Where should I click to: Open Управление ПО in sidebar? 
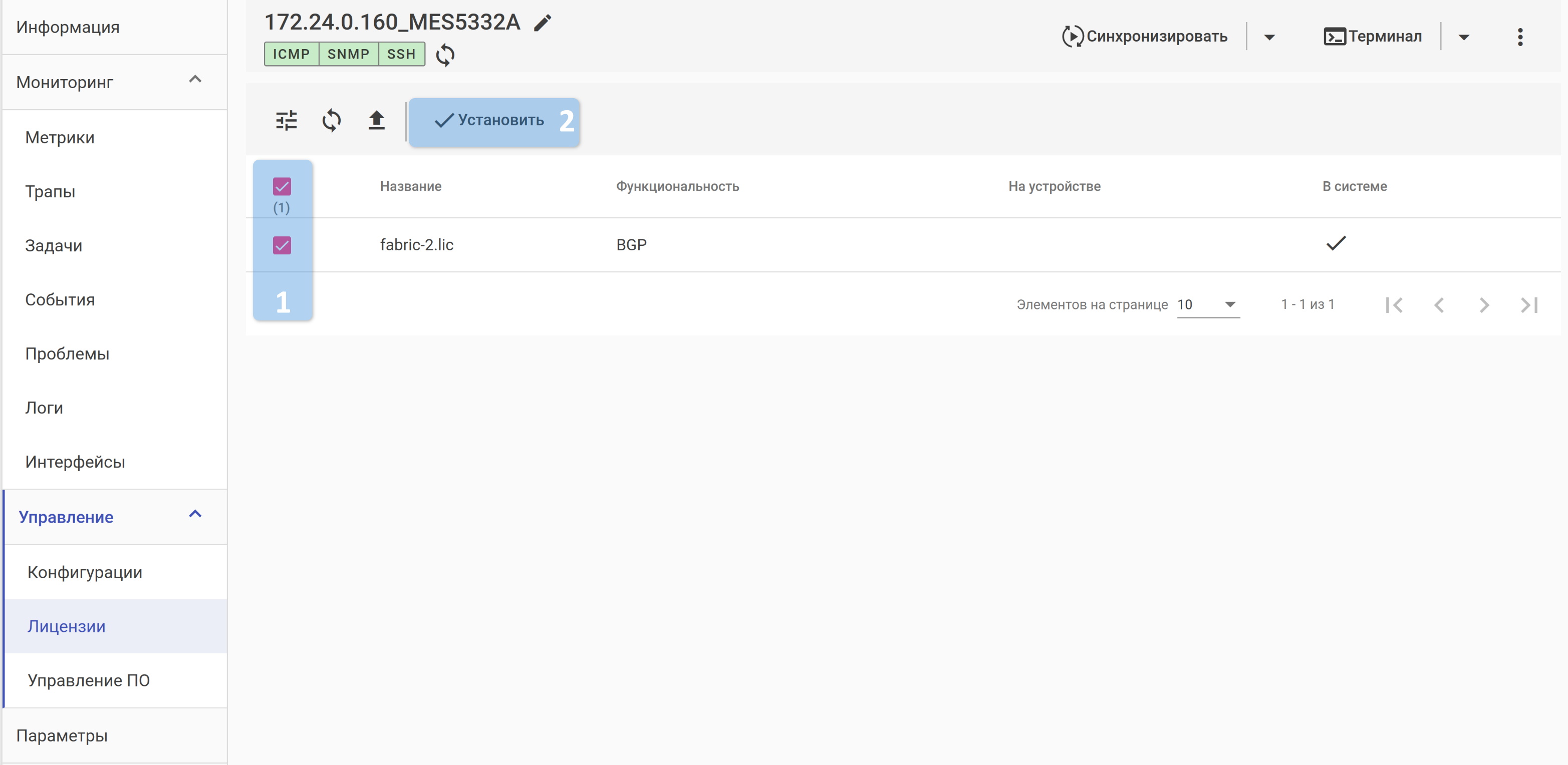[88, 680]
